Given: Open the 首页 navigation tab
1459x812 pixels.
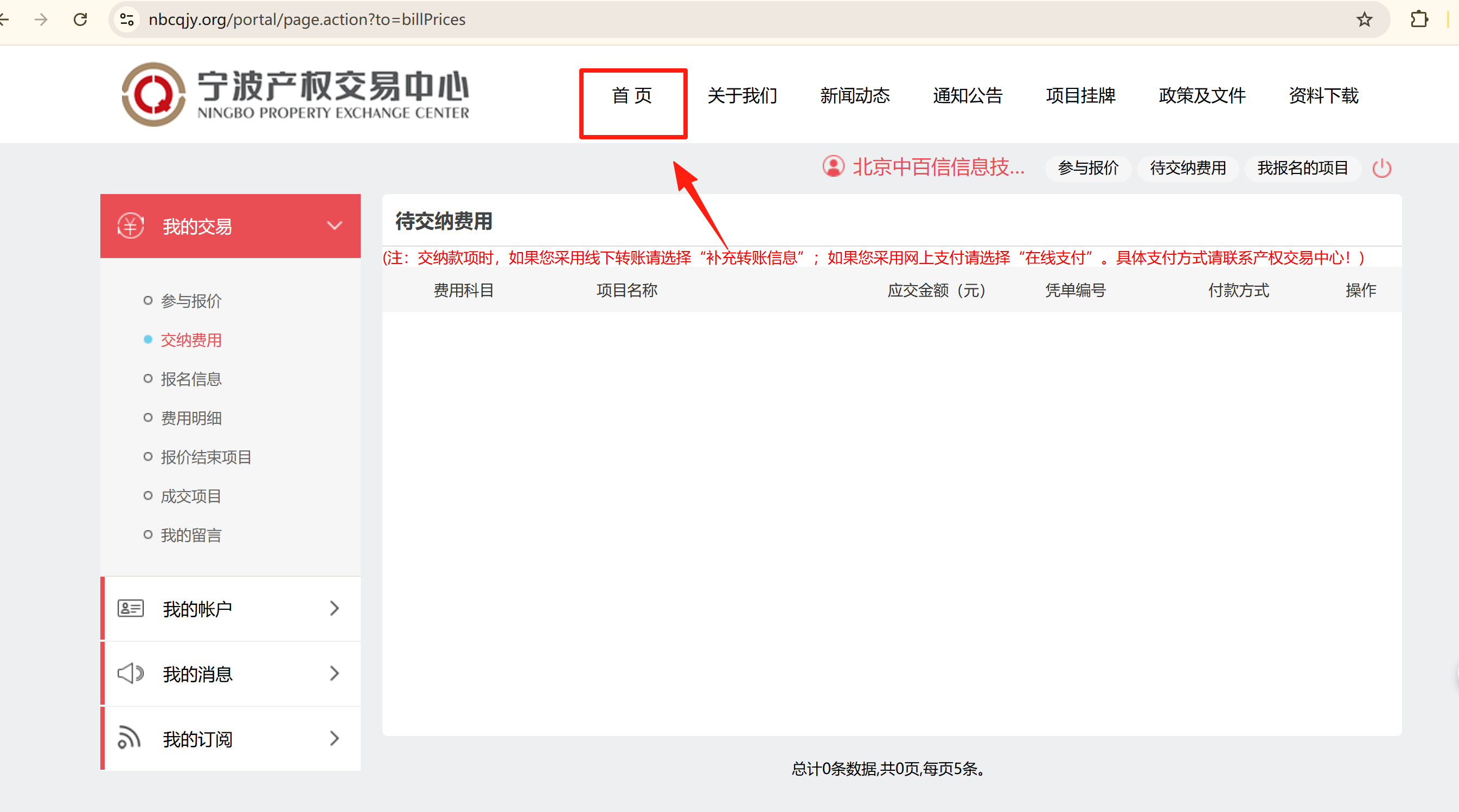Looking at the screenshot, I should point(632,95).
